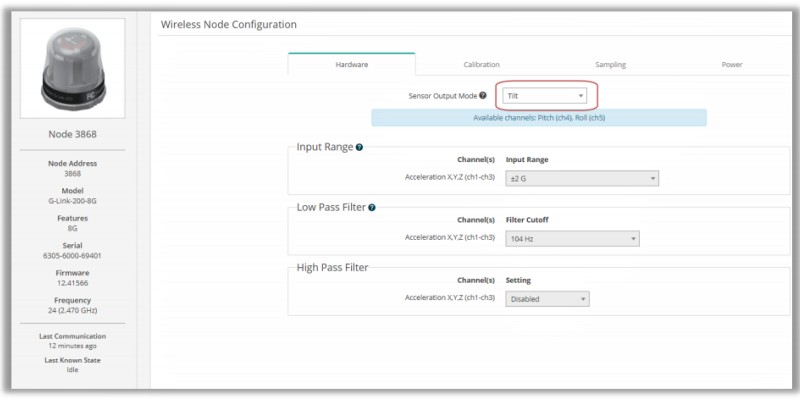Click the Last Communication time entry
This screenshot has height=400, width=800.
(72, 345)
